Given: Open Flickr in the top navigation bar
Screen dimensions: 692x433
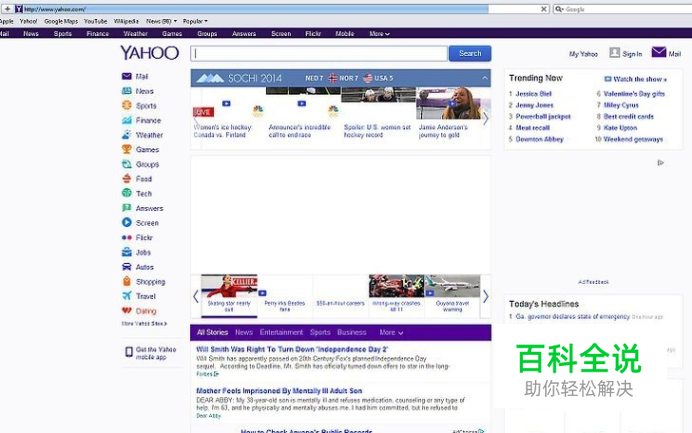Looking at the screenshot, I should coord(313,34).
